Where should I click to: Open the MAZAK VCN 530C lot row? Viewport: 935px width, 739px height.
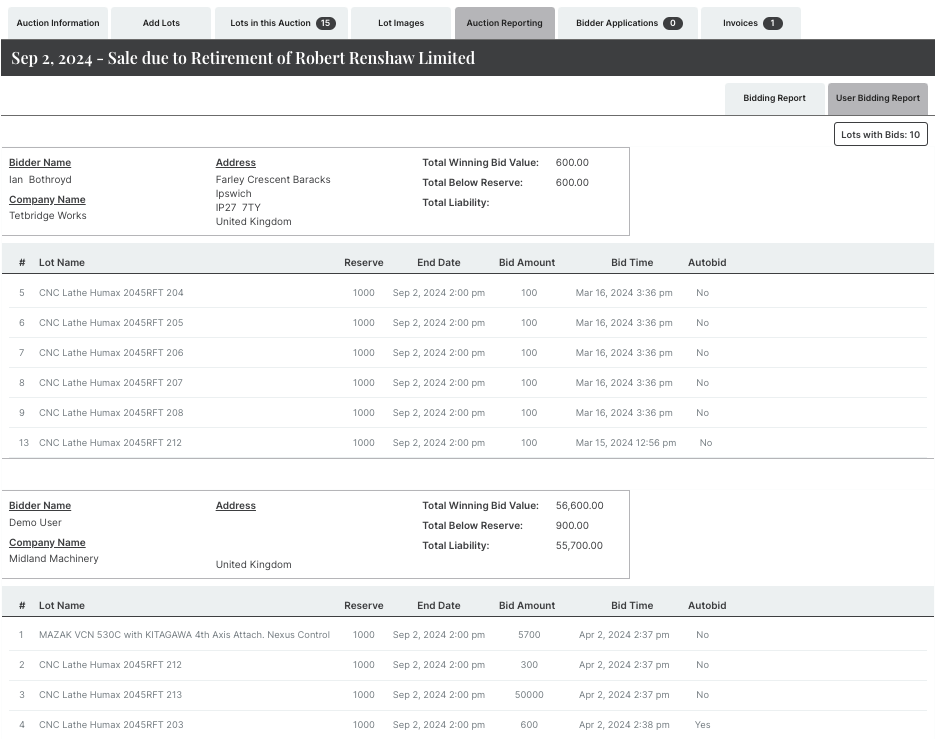click(x=184, y=635)
